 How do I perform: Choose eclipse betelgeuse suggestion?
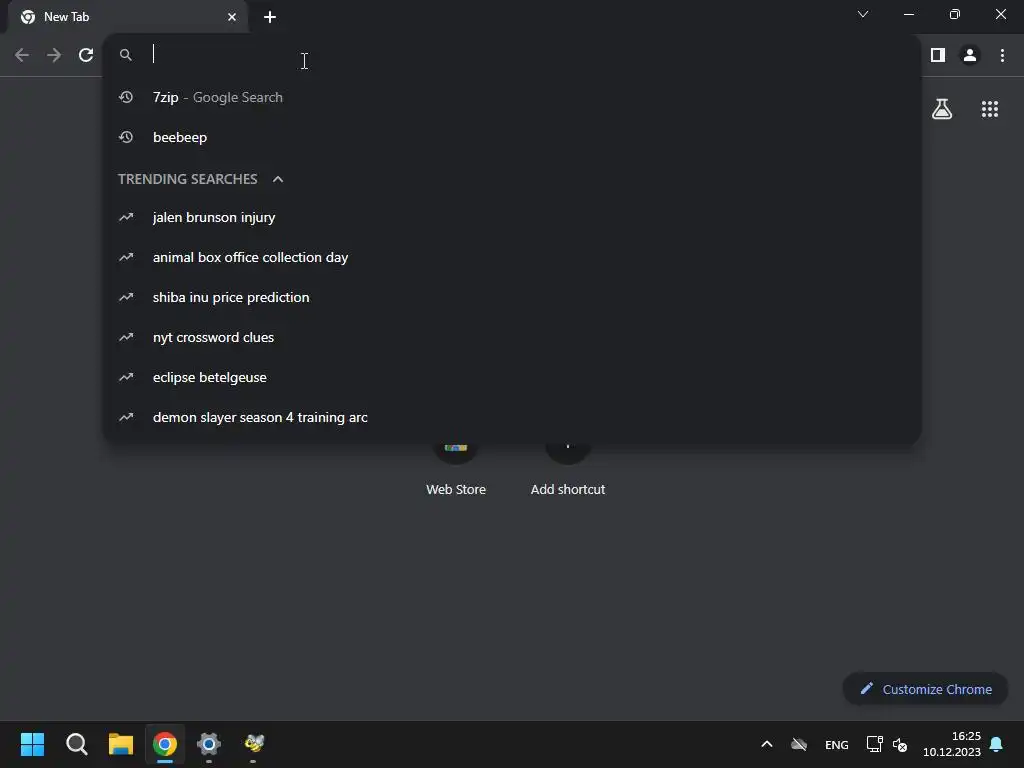pos(512,377)
